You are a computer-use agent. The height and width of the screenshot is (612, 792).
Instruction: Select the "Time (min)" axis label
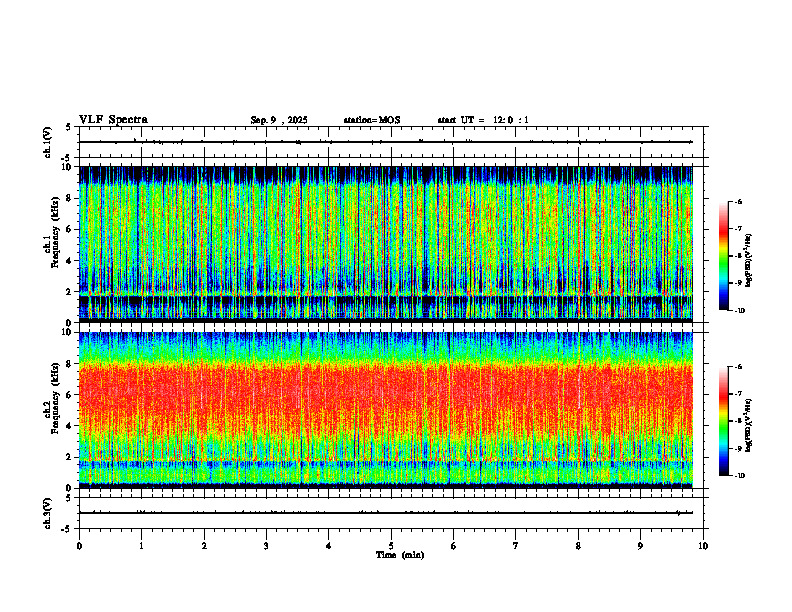point(400,555)
